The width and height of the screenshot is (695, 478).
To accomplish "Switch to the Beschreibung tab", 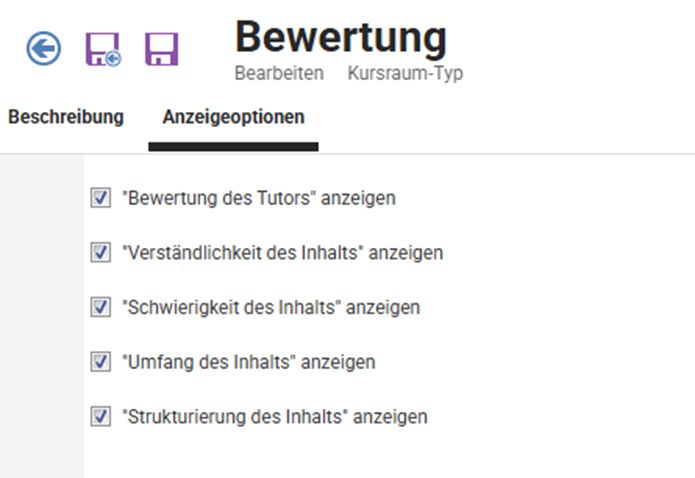I will (66, 117).
